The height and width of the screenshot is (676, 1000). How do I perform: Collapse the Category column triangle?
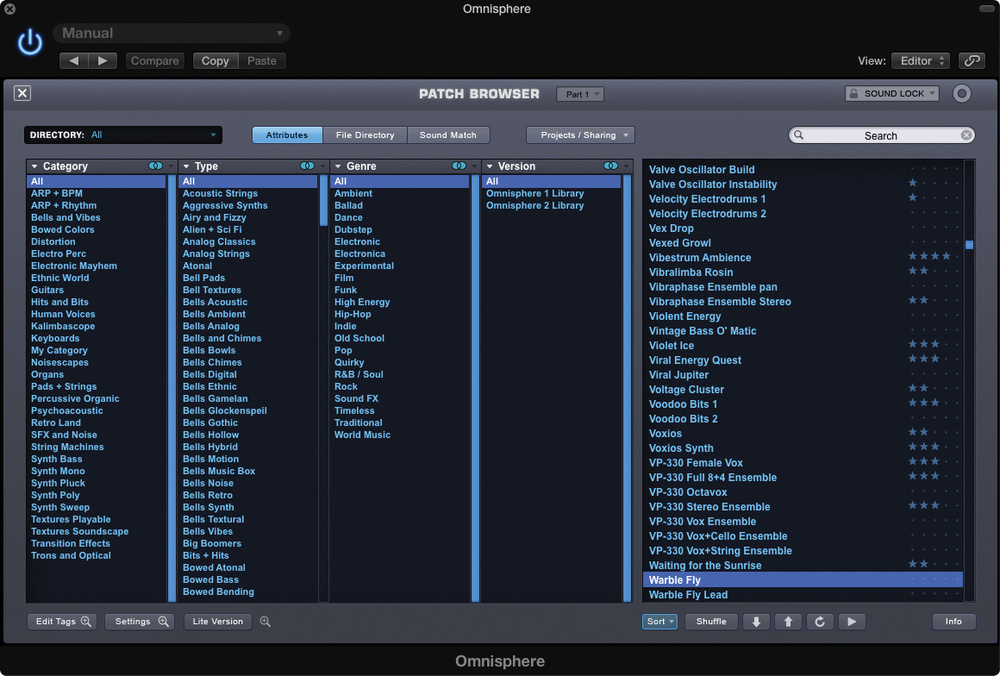pyautogui.click(x=34, y=166)
